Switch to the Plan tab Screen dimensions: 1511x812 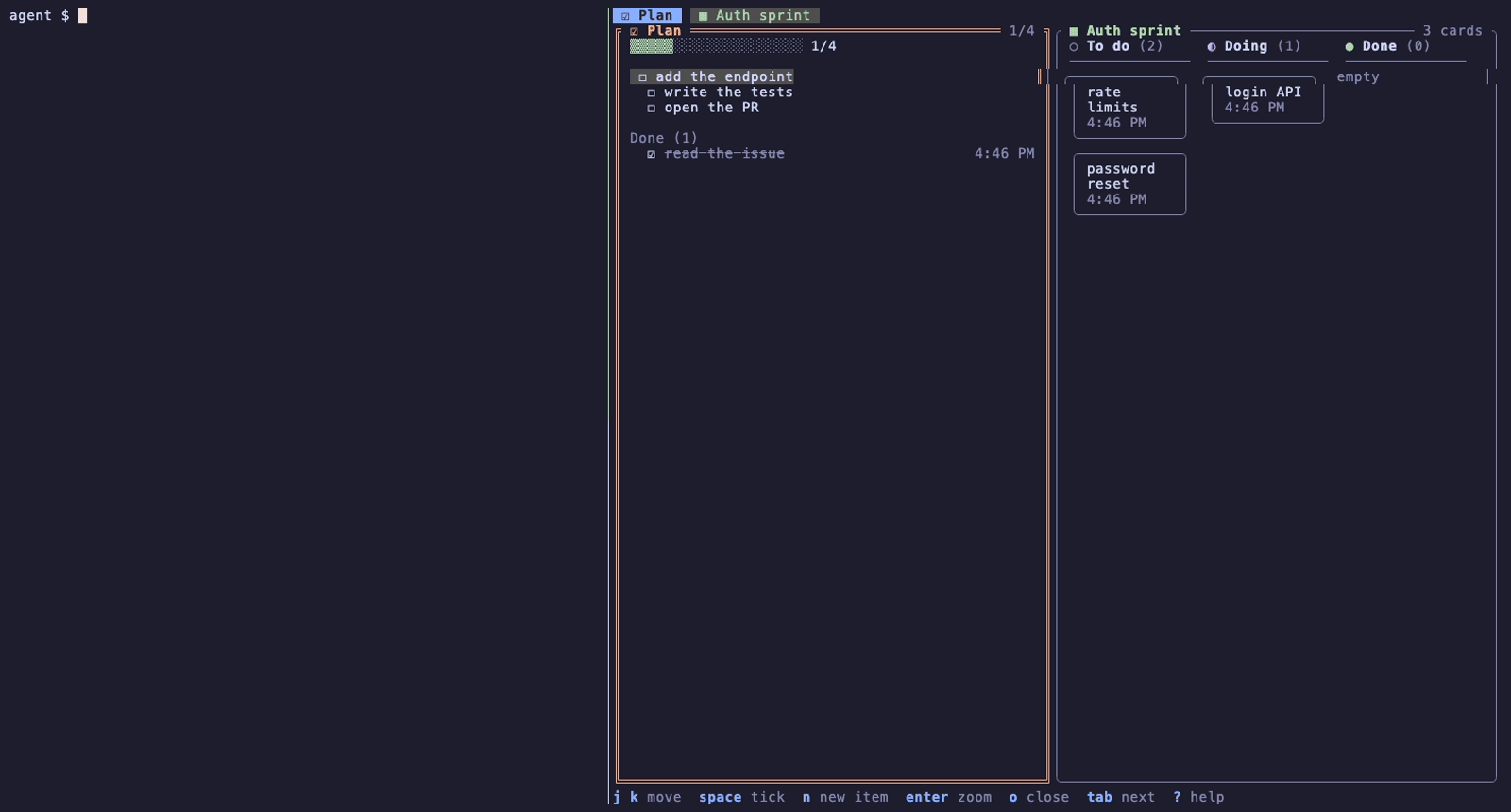tap(647, 15)
